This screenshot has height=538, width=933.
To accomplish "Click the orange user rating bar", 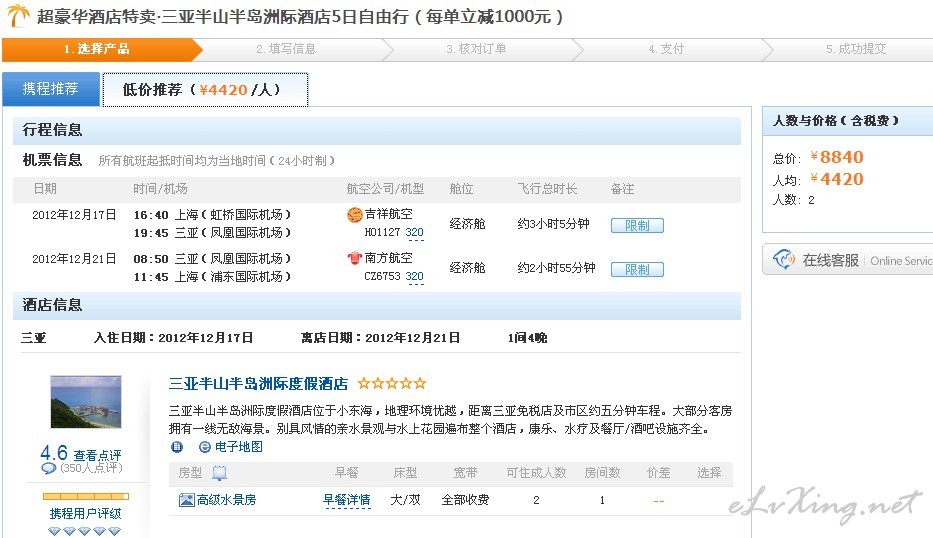I will click(86, 496).
